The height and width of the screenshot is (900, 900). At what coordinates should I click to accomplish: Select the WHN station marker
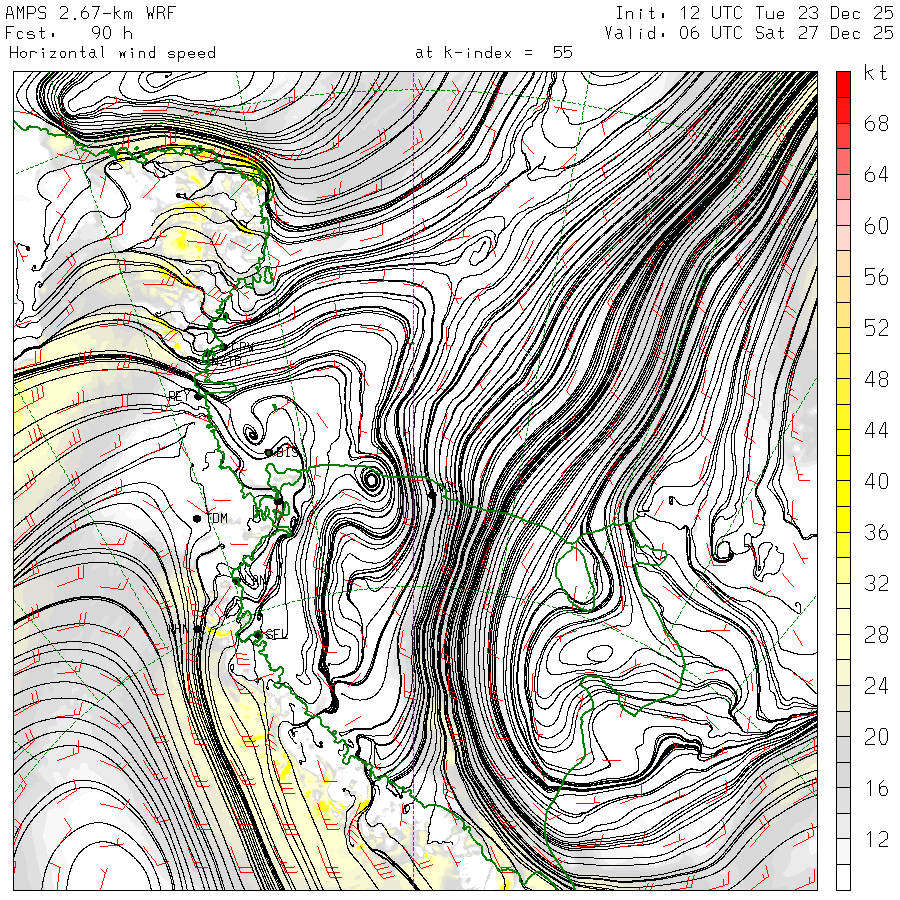198,629
